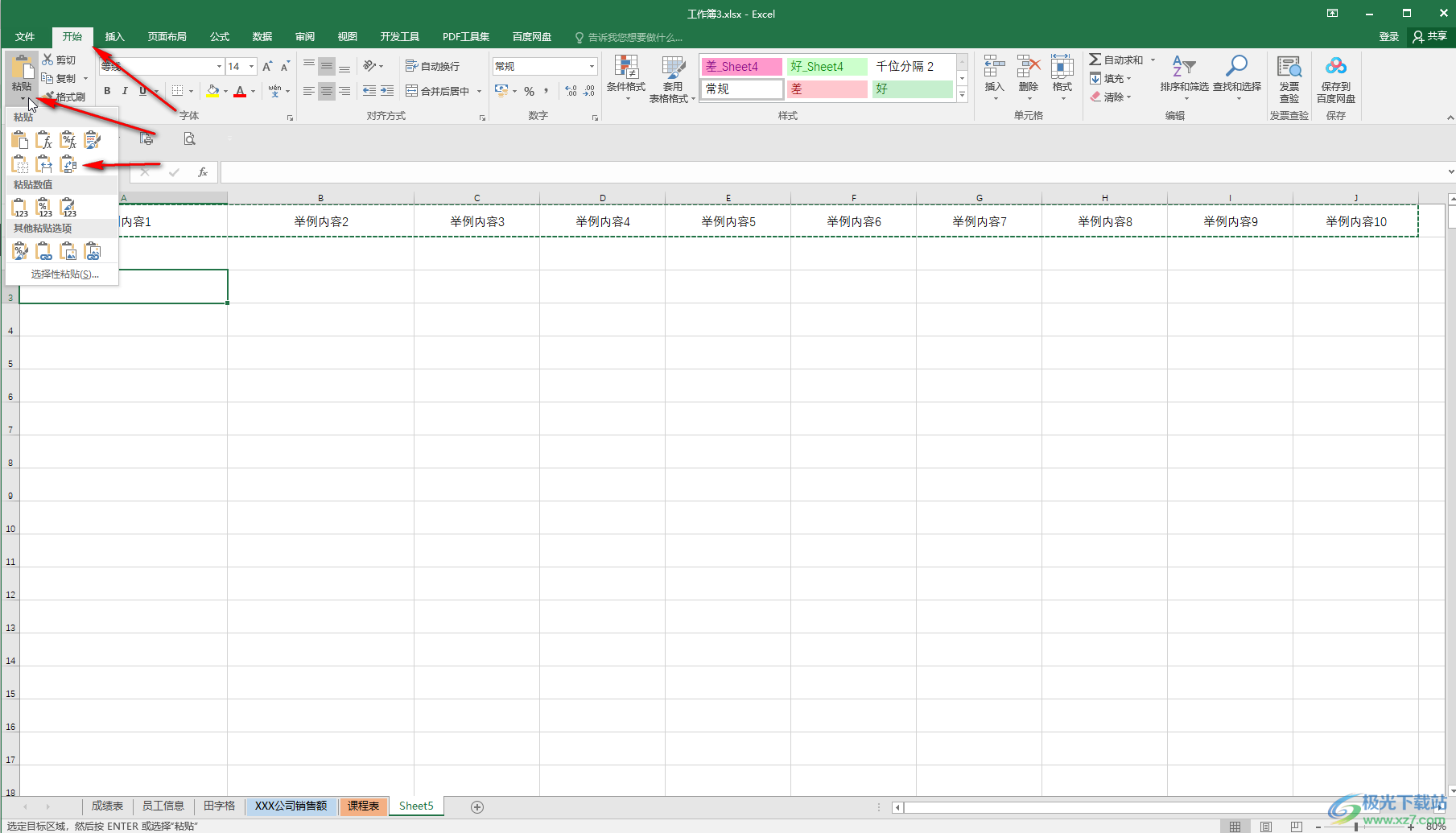Choose Paste Formulas and Number Formatting icon

click(x=68, y=140)
